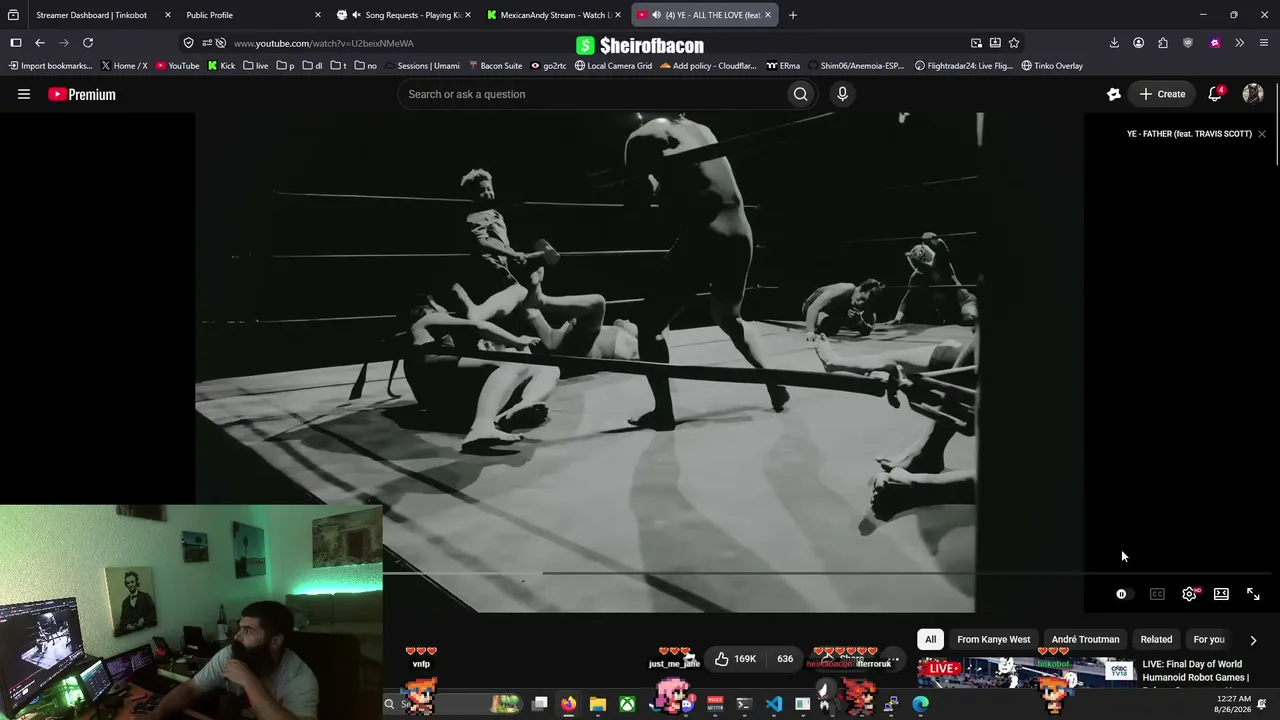Click the YouTube search magnifier button
Viewport: 1280px width, 720px height.
(x=800, y=94)
